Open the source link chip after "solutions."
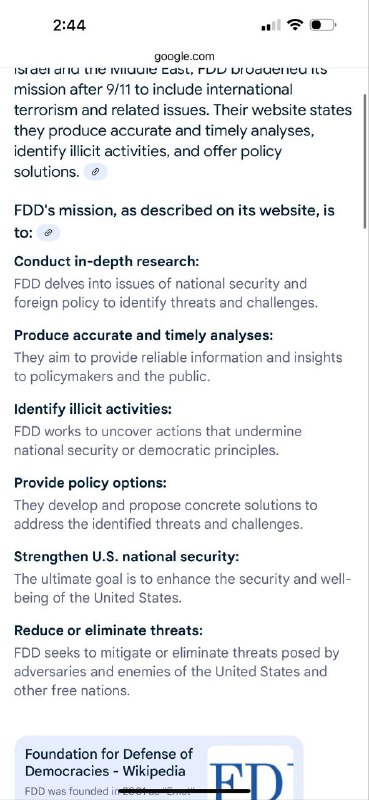Screen dimensions: 369x800 pyautogui.click(x=95, y=172)
